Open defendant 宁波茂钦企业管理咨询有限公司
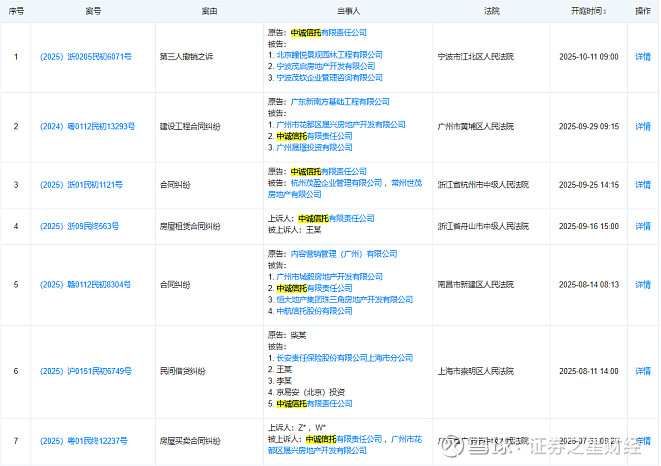This screenshot has width=661, height=466. pos(329,78)
